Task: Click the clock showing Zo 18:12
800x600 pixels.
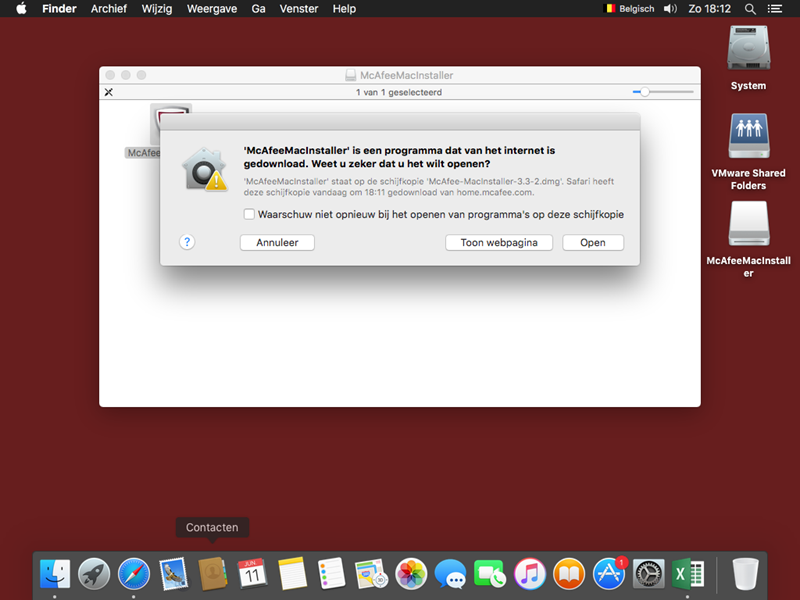Action: (x=709, y=9)
